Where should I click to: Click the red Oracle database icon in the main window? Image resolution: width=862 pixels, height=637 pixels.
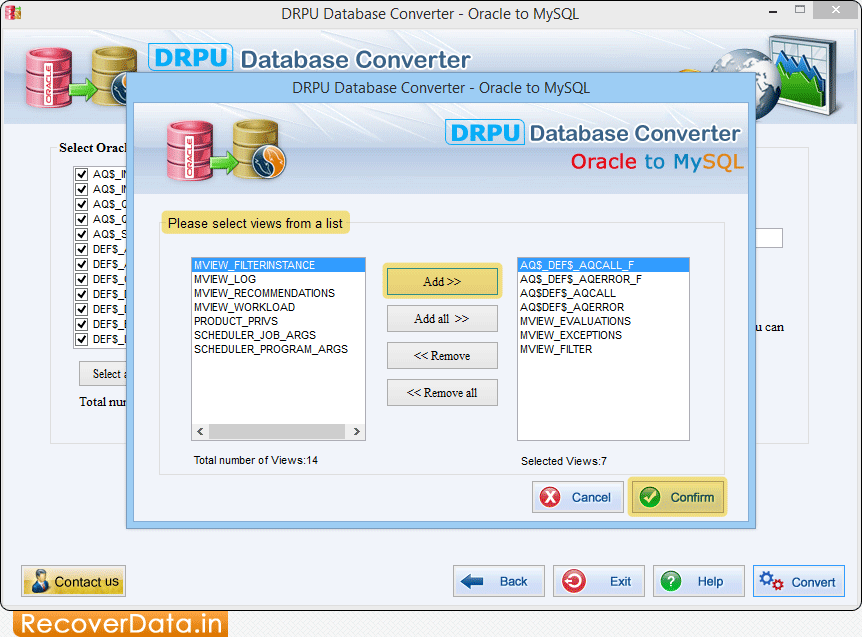point(49,77)
